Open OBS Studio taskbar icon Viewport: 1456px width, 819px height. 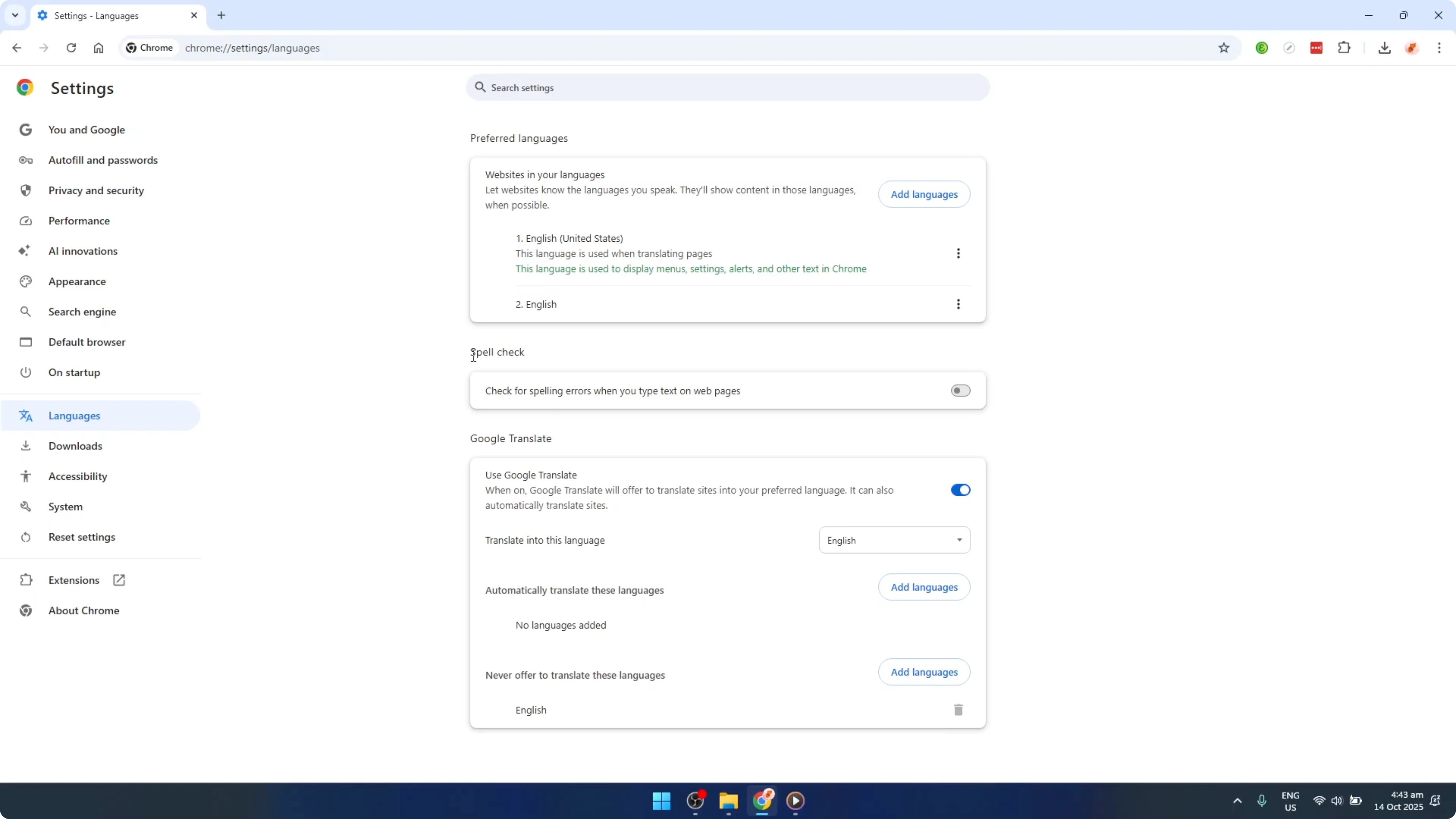[x=695, y=801]
